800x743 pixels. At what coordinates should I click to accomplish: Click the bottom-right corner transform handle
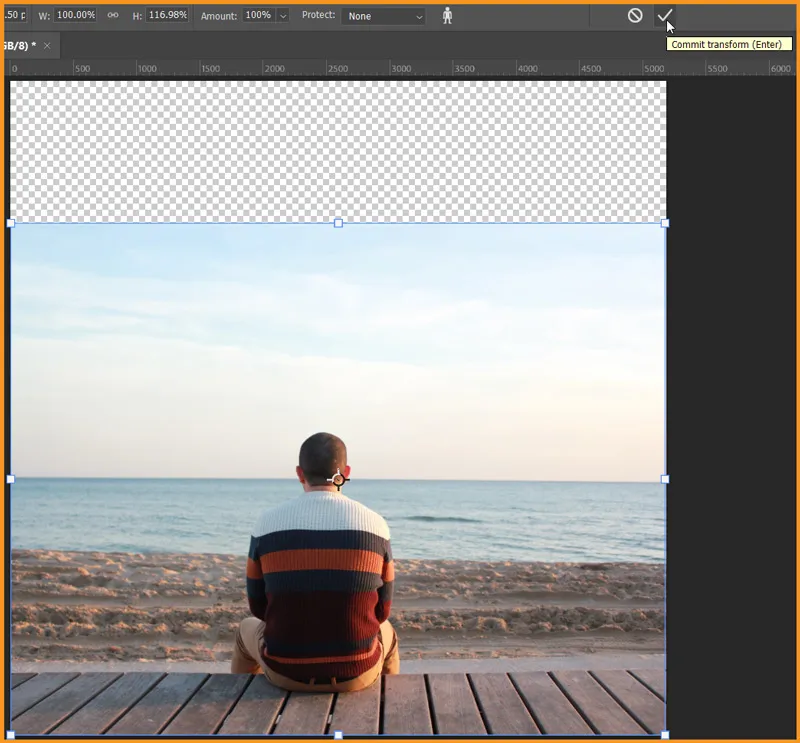665,735
